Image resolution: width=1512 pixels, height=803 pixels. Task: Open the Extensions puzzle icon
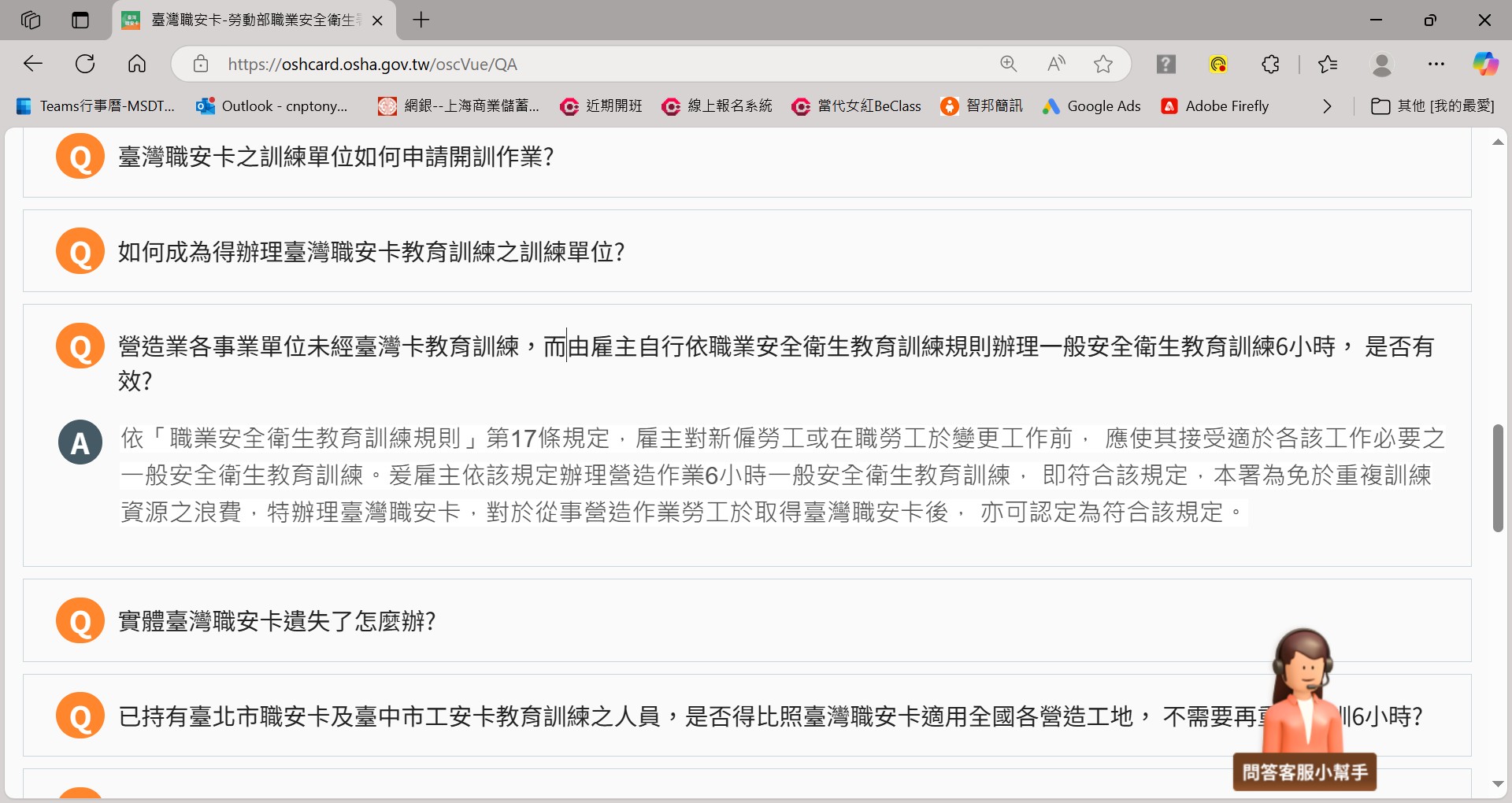[x=1270, y=64]
